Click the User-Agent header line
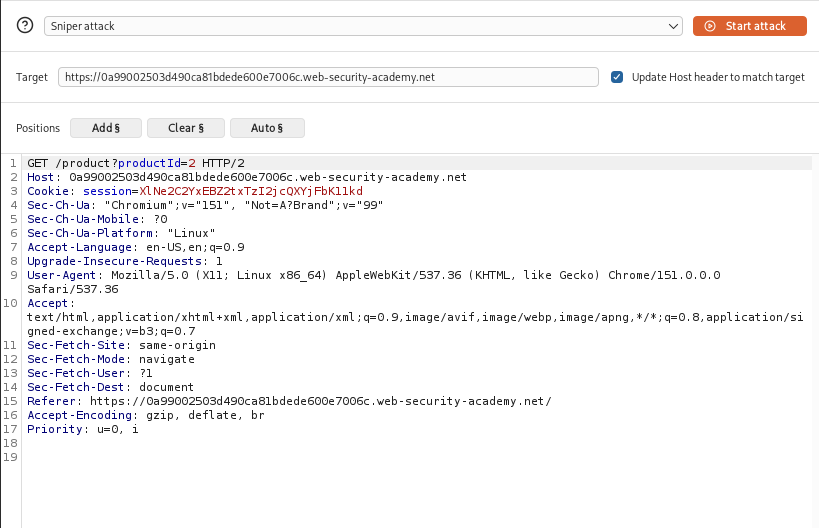Screen dimensions: 819x528 pyautogui.click(x=373, y=275)
